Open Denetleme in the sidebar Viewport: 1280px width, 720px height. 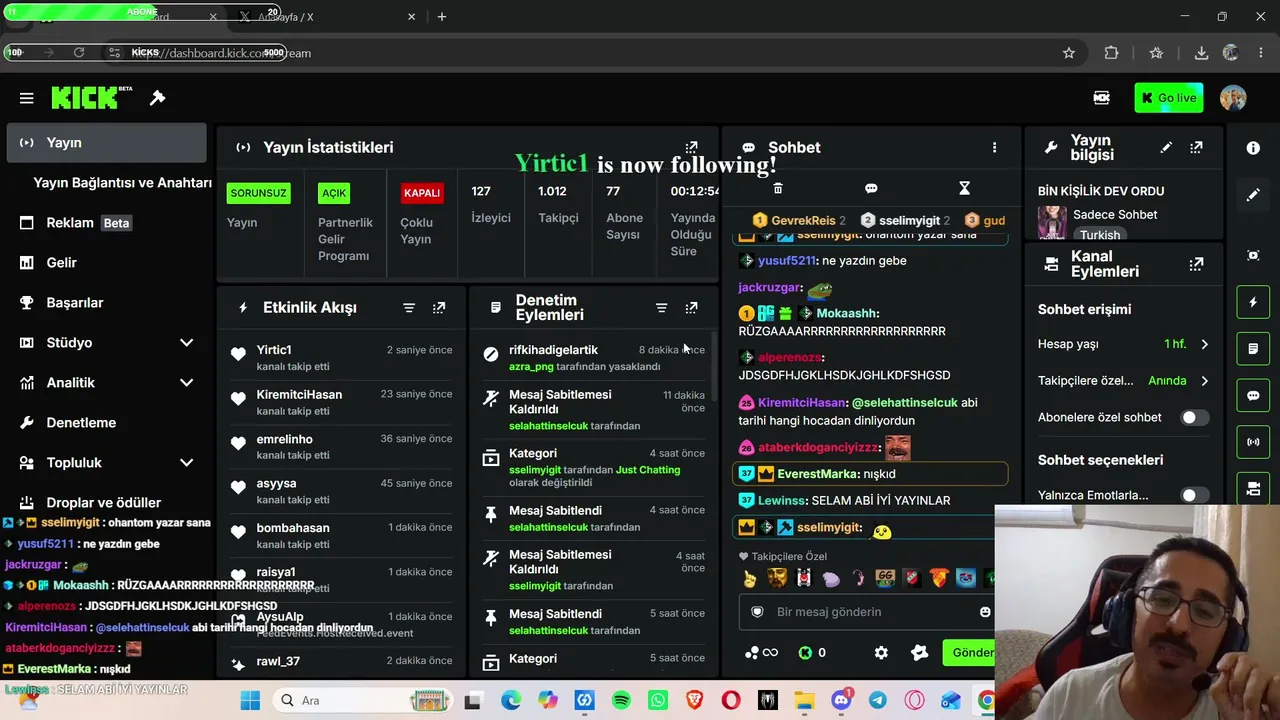click(x=107, y=423)
